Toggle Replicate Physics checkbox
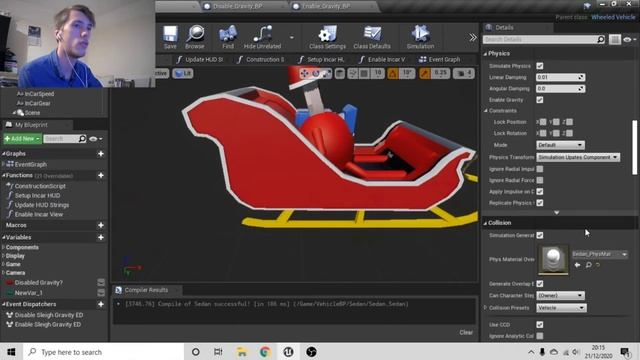The image size is (640, 360). 540,203
